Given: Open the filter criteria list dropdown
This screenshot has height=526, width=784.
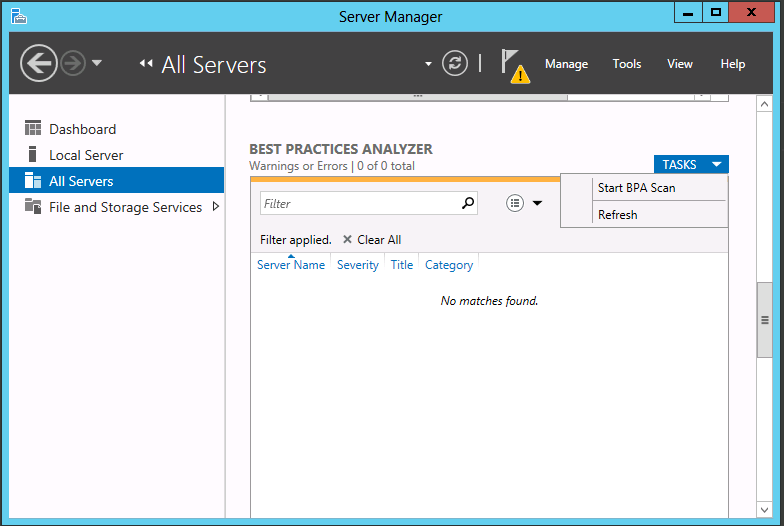Looking at the screenshot, I should click(x=524, y=203).
